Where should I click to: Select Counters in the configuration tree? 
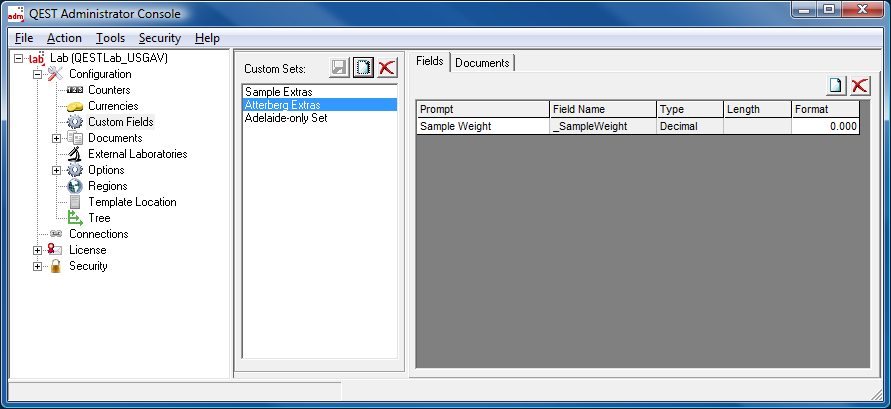[108, 90]
